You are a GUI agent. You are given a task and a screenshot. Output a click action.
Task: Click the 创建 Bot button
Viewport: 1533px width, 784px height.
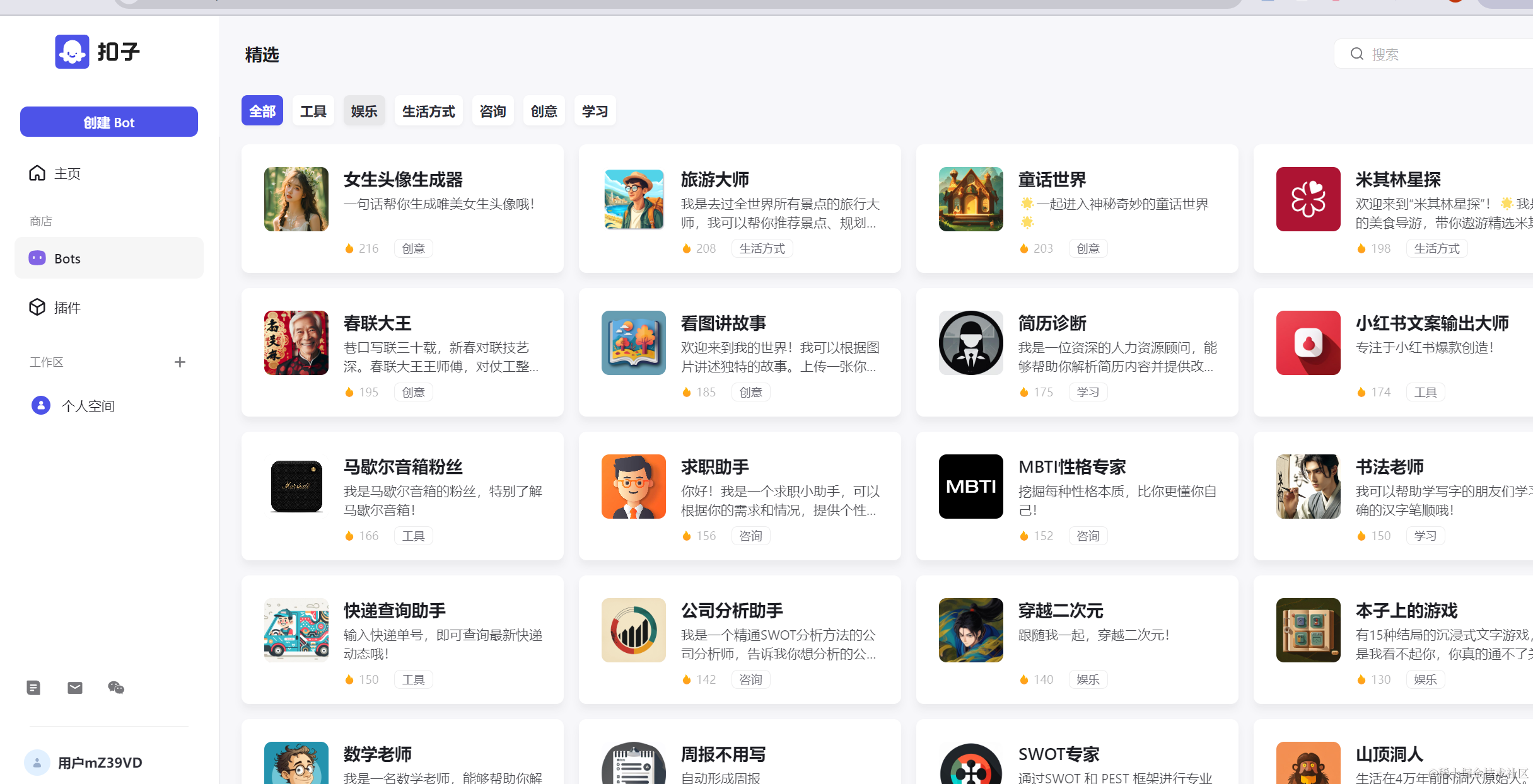[x=108, y=122]
